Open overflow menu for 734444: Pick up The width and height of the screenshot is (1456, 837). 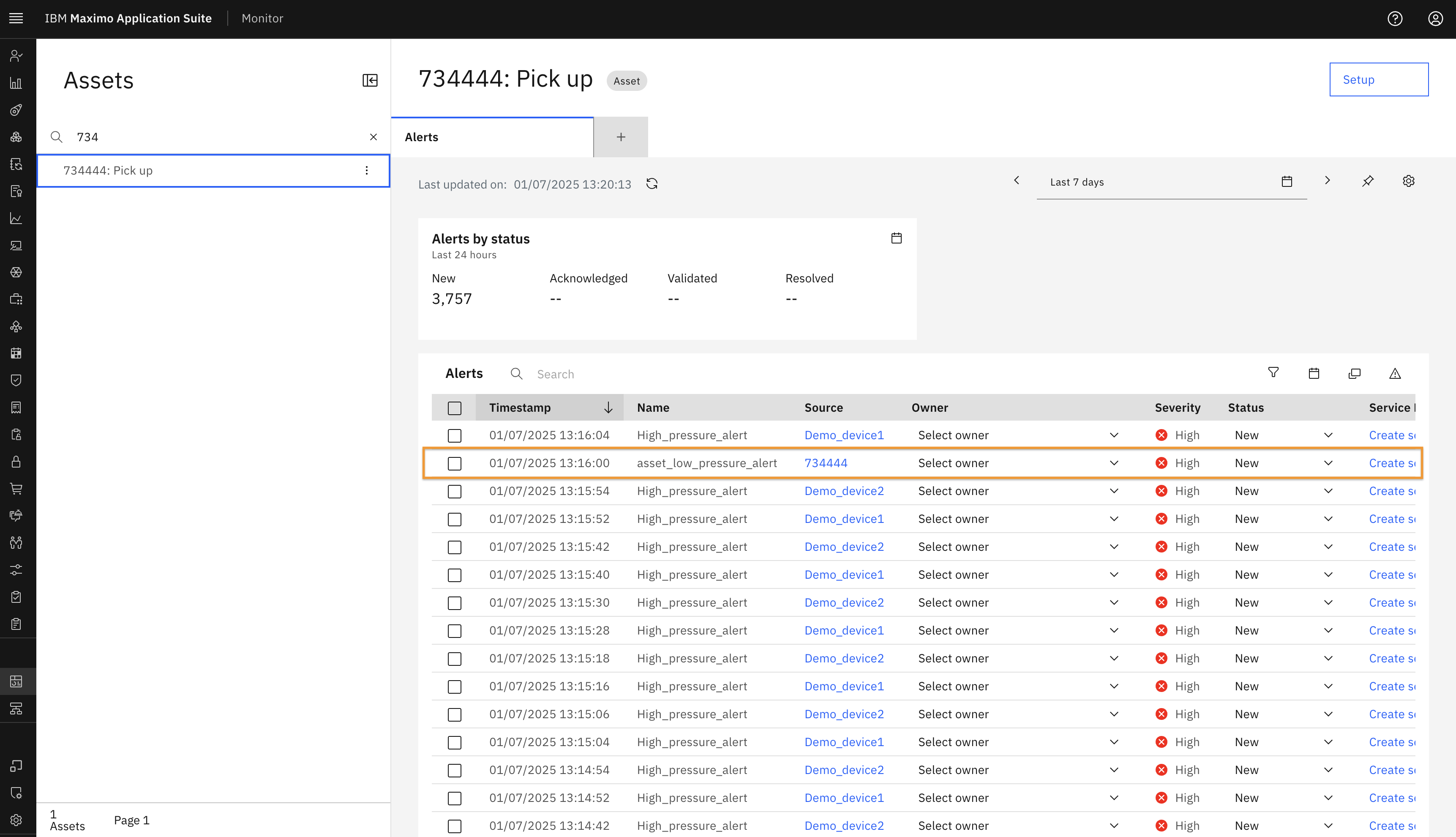(x=367, y=171)
